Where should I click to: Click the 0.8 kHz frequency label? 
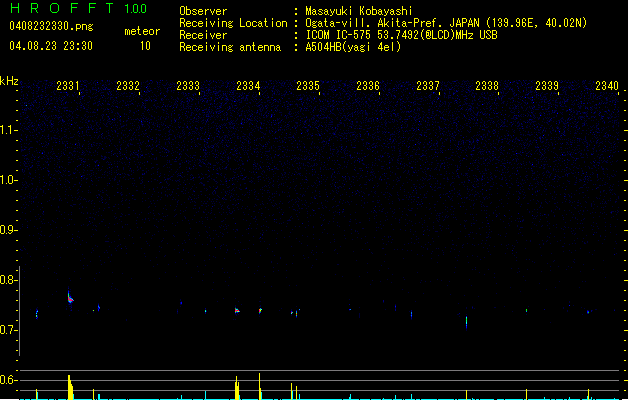(8, 280)
